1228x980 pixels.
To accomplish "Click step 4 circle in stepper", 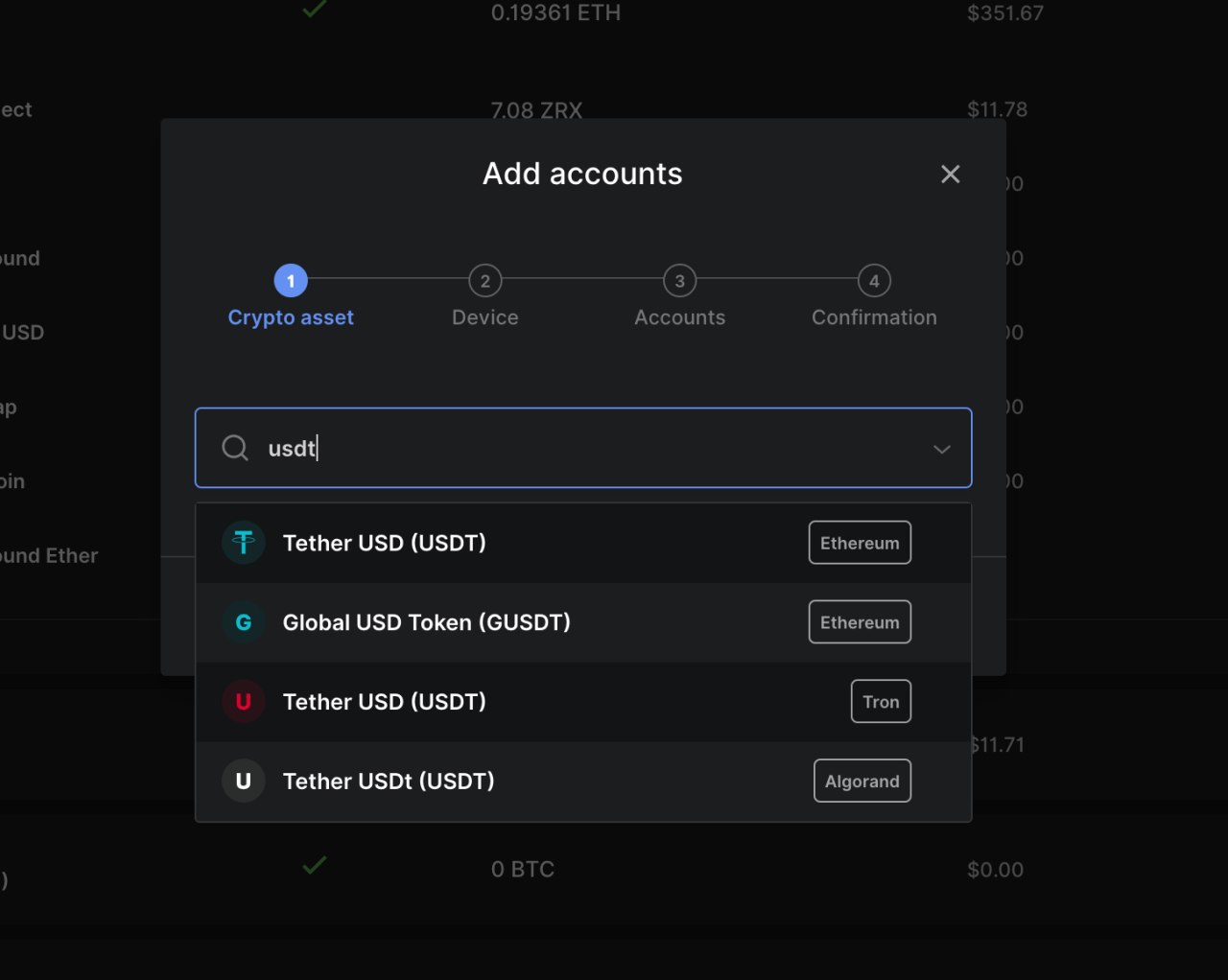I will tap(874, 281).
